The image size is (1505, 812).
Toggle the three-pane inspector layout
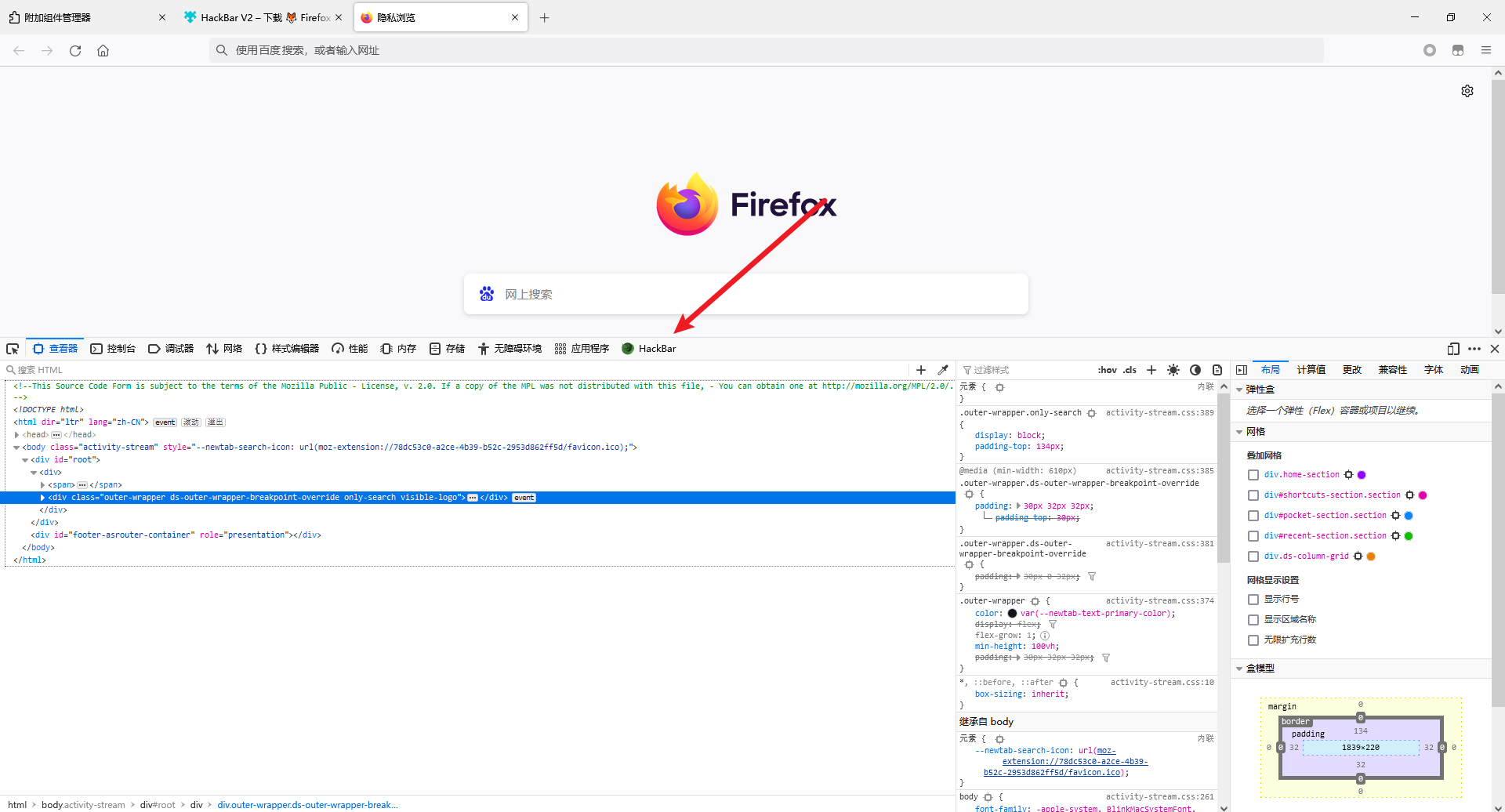[1242, 370]
